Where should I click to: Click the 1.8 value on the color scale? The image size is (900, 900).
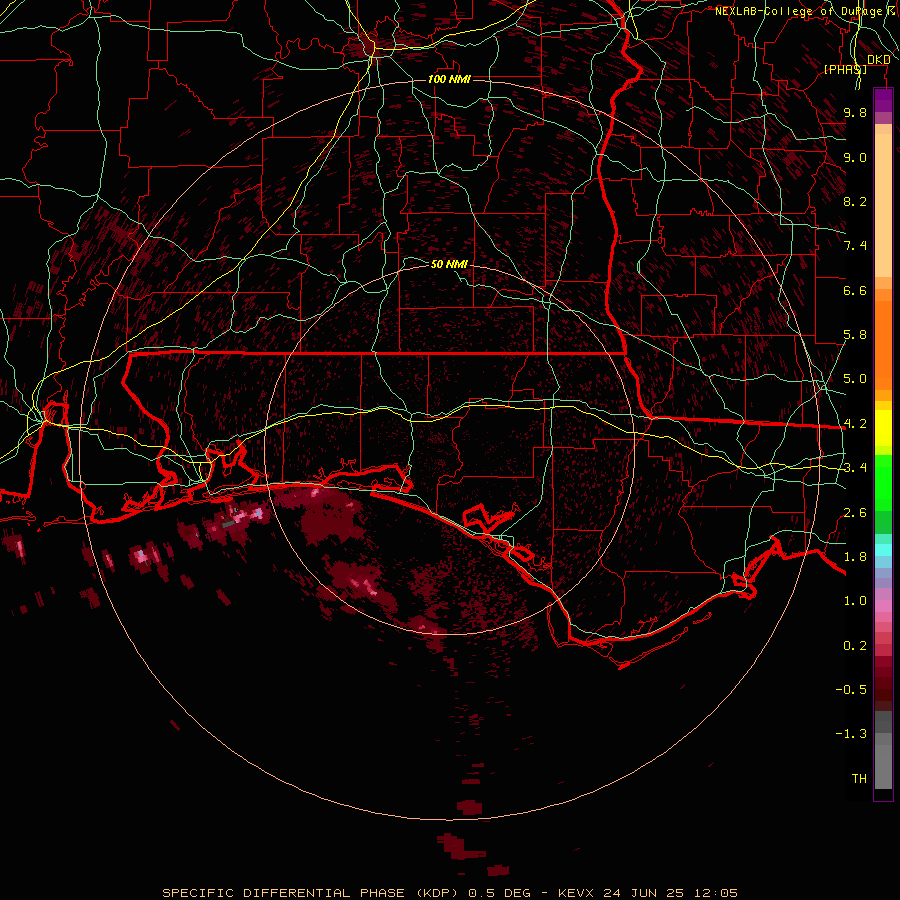coord(855,557)
